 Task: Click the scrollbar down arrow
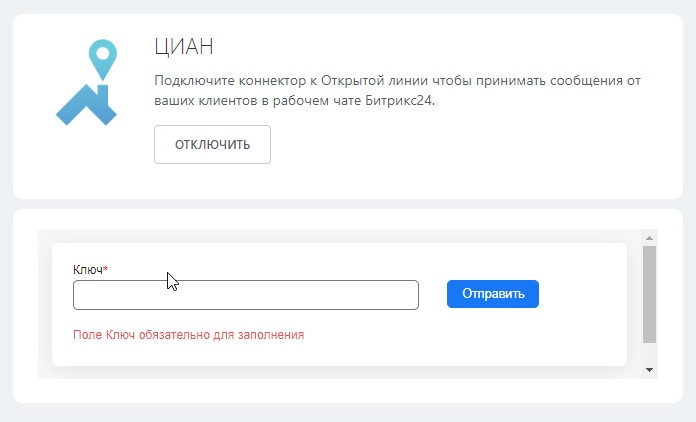tap(649, 370)
